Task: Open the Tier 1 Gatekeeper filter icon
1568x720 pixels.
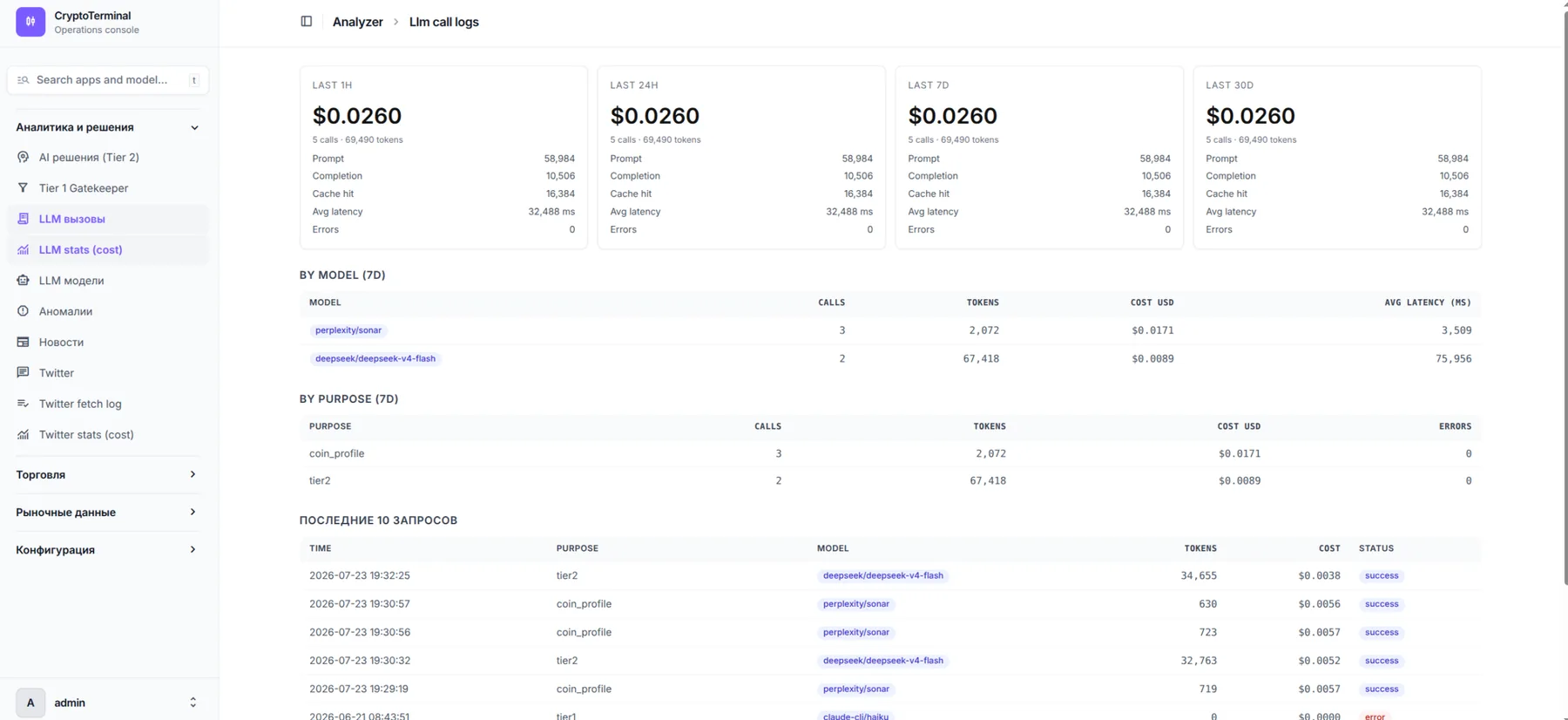Action: point(24,188)
